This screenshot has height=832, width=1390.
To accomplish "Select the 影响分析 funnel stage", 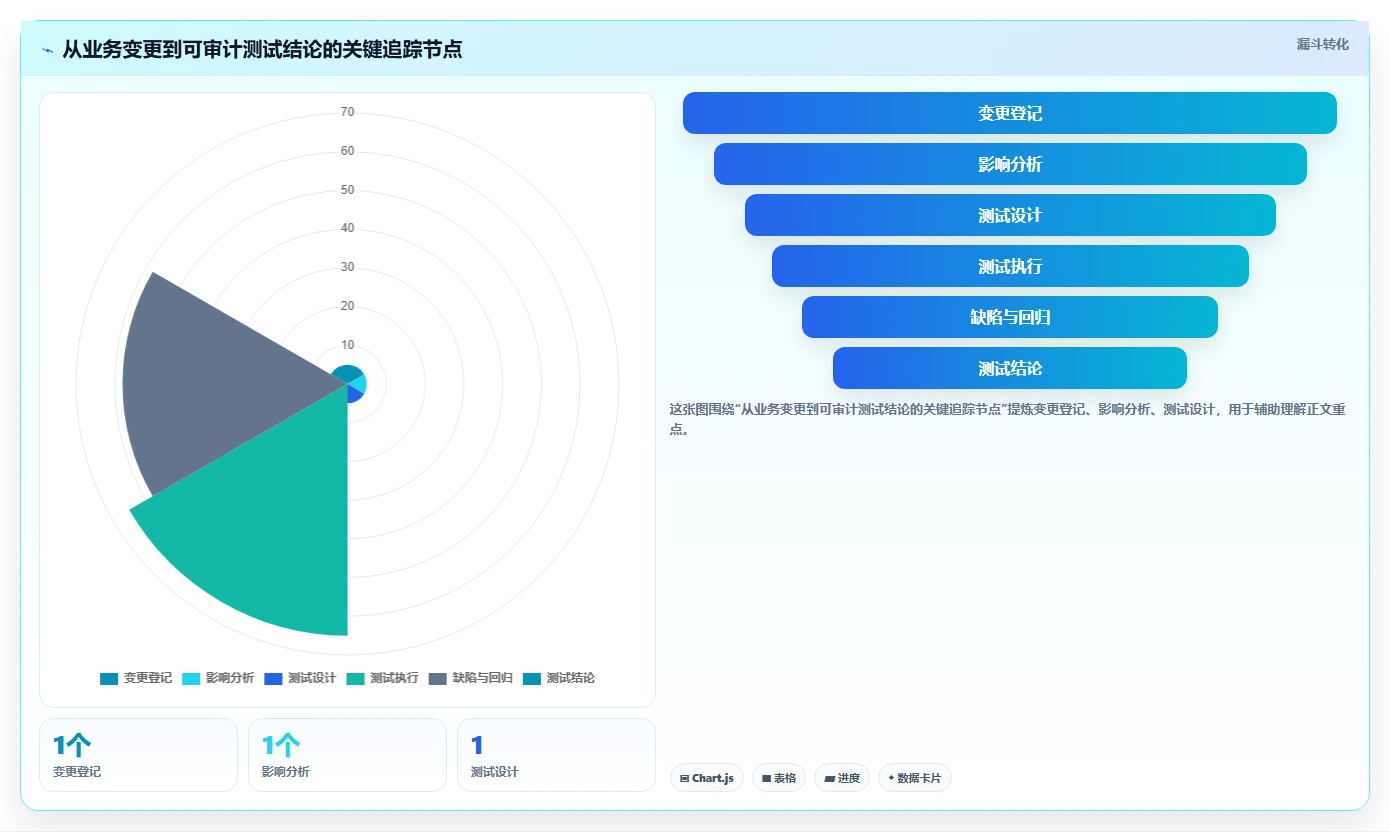I will pyautogui.click(x=1010, y=164).
